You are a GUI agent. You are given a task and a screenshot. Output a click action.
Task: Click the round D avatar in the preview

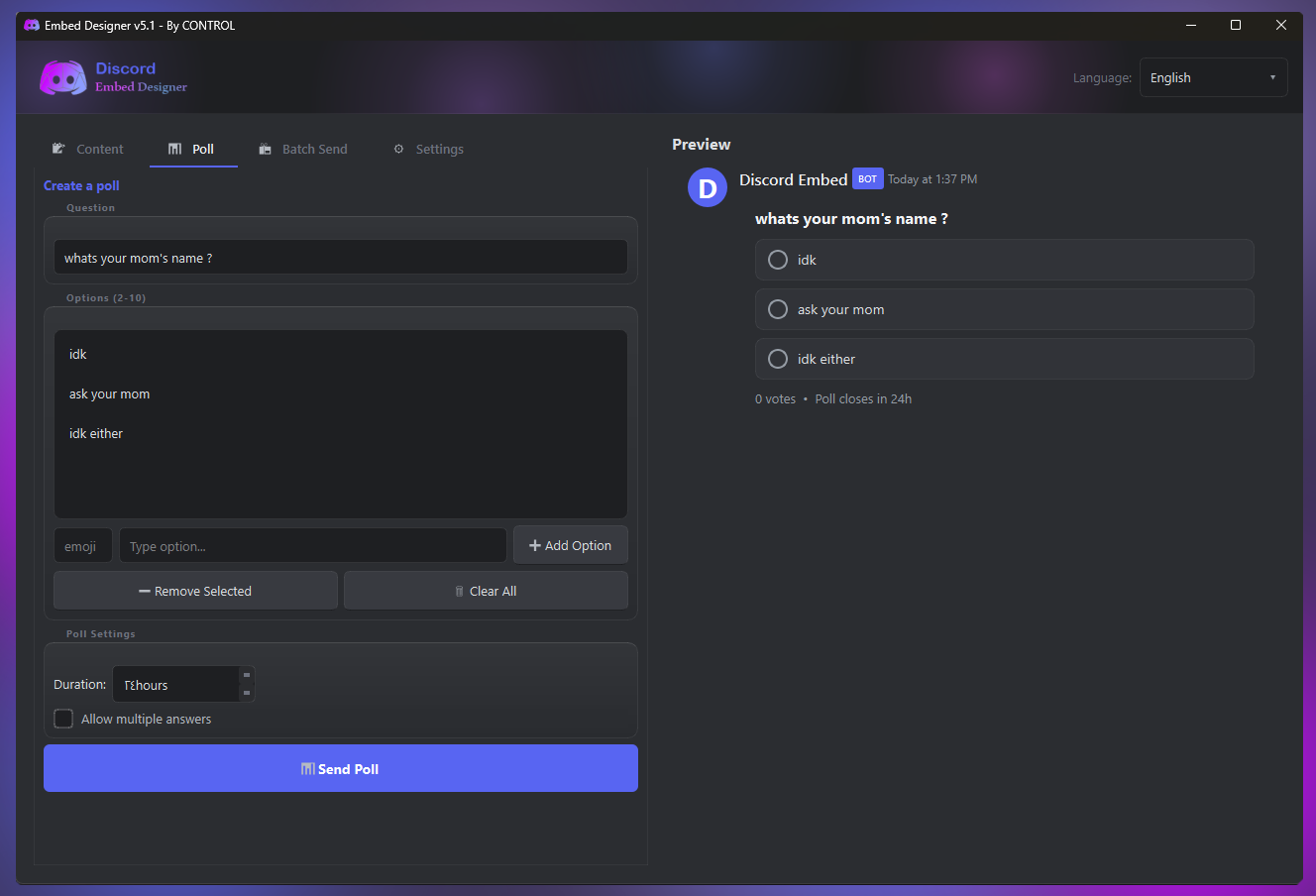pos(708,188)
